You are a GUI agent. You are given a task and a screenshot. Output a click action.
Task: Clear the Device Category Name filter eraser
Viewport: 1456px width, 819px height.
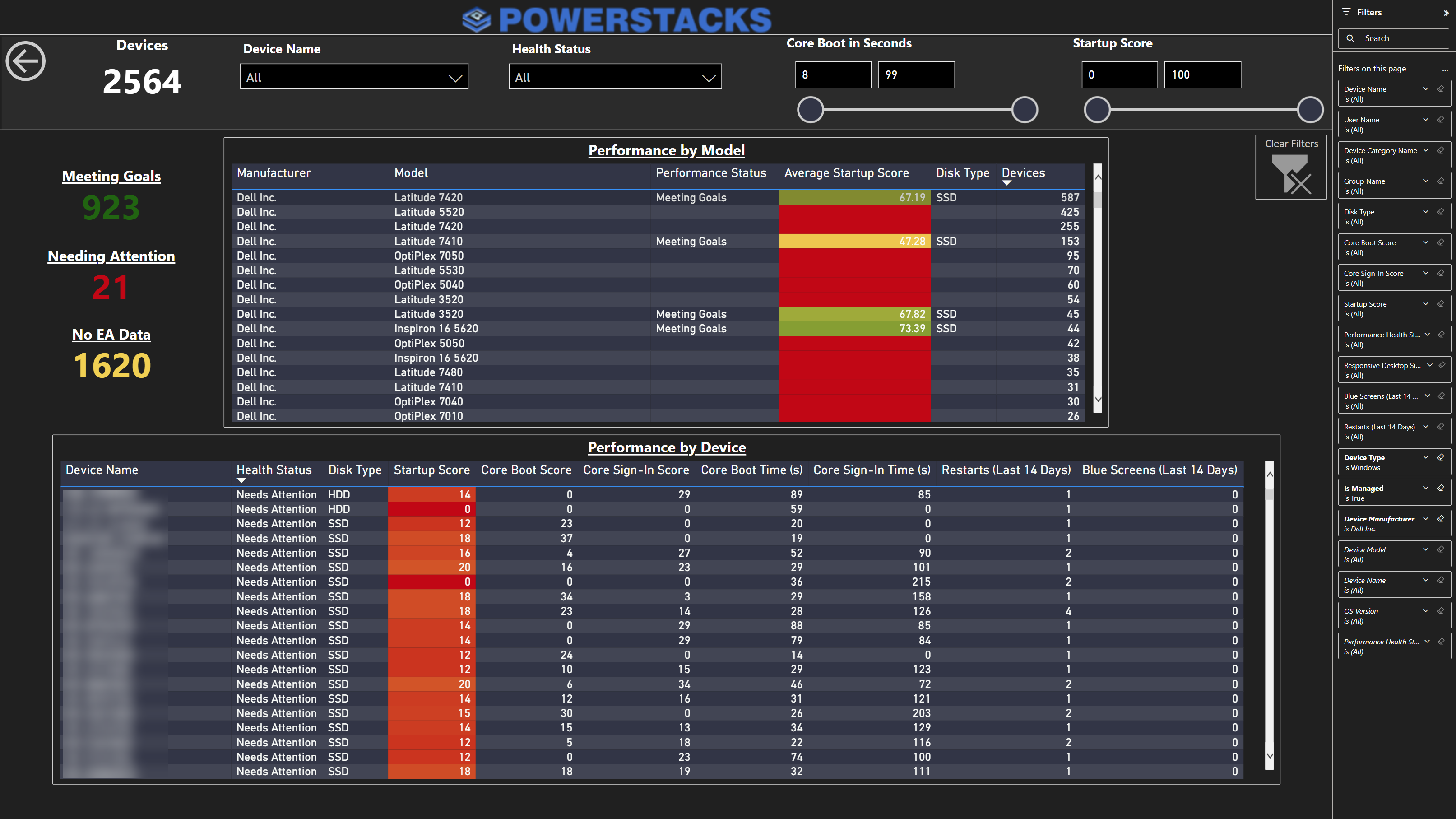pos(1441,150)
